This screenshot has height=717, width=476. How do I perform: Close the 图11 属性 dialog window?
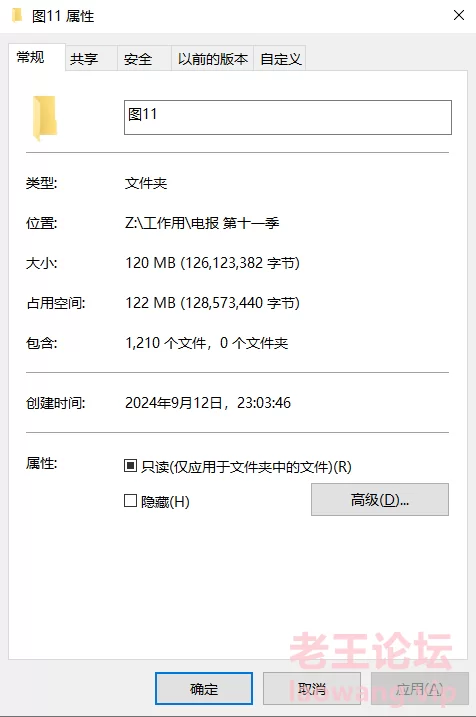(x=459, y=15)
